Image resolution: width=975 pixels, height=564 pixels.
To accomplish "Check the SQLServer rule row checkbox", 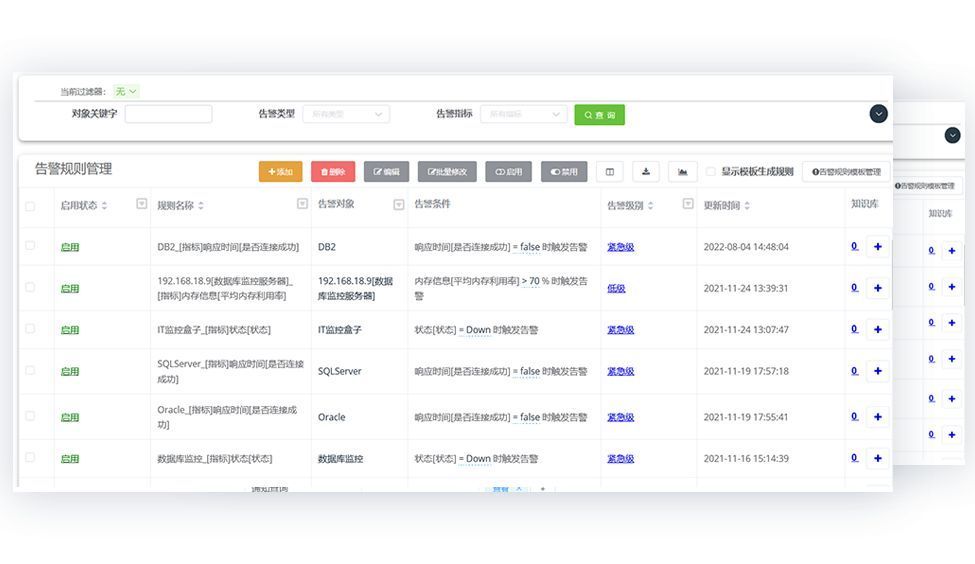I will pyautogui.click(x=30, y=370).
